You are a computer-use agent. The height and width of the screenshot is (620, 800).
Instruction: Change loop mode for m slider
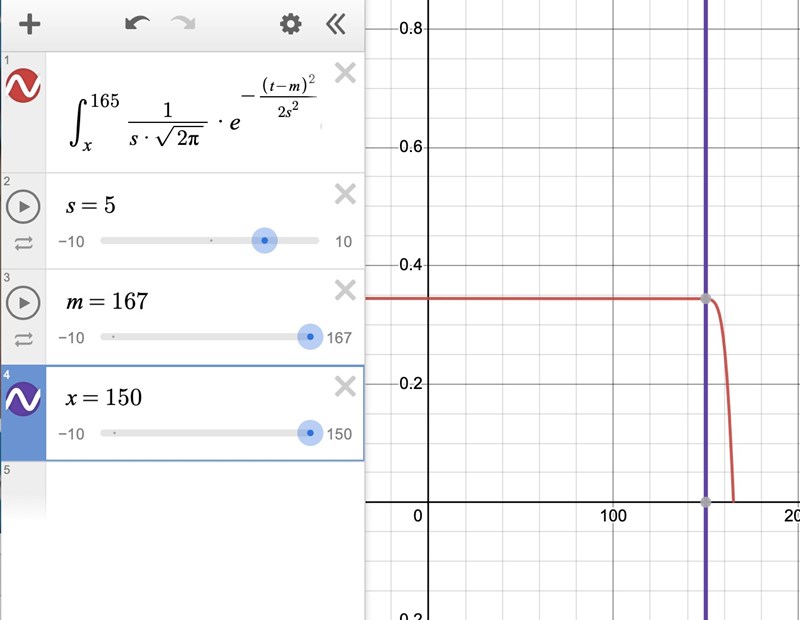(x=23, y=339)
